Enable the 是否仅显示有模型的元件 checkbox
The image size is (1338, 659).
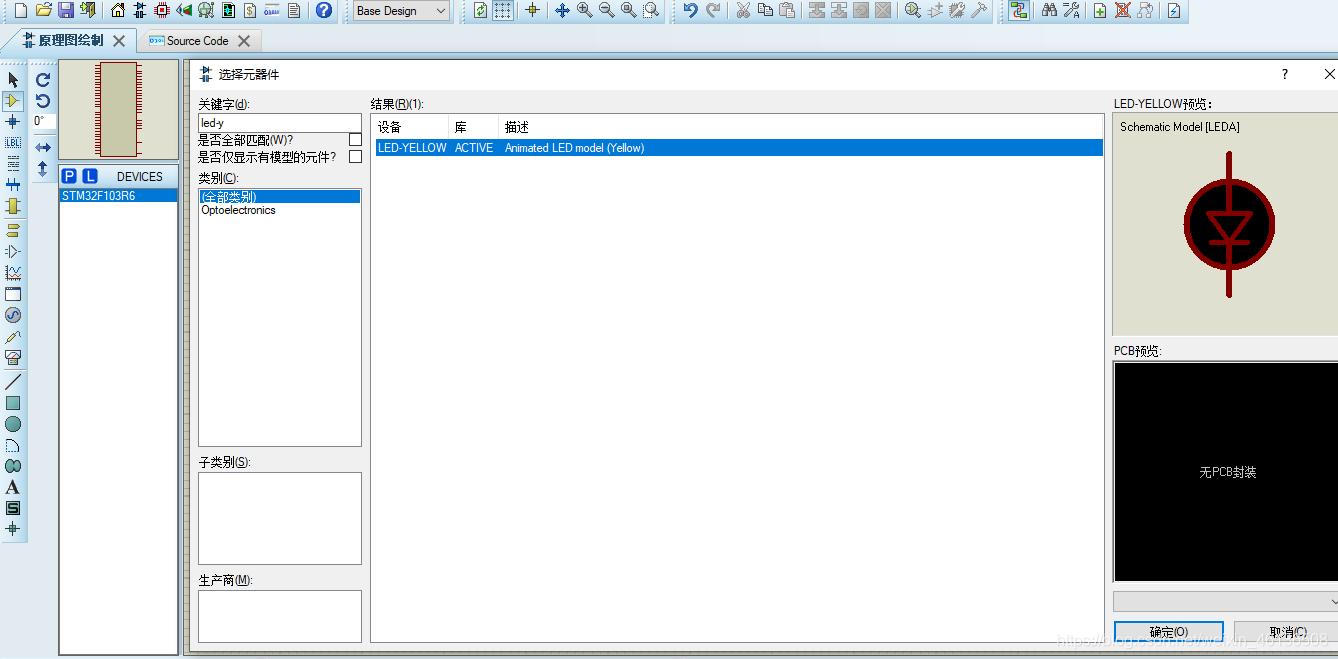click(x=355, y=157)
